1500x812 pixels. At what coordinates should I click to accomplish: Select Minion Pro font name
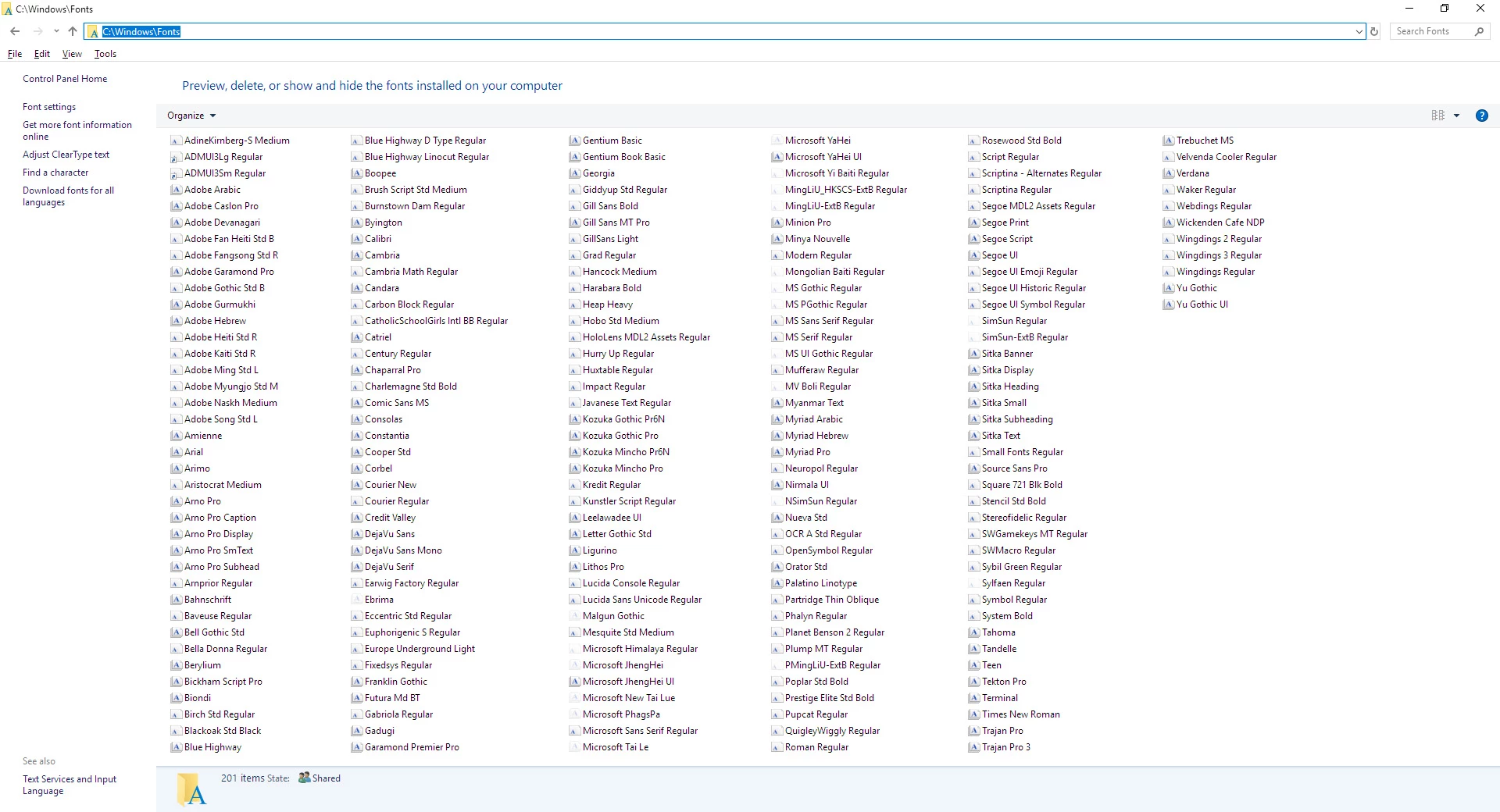(x=808, y=223)
